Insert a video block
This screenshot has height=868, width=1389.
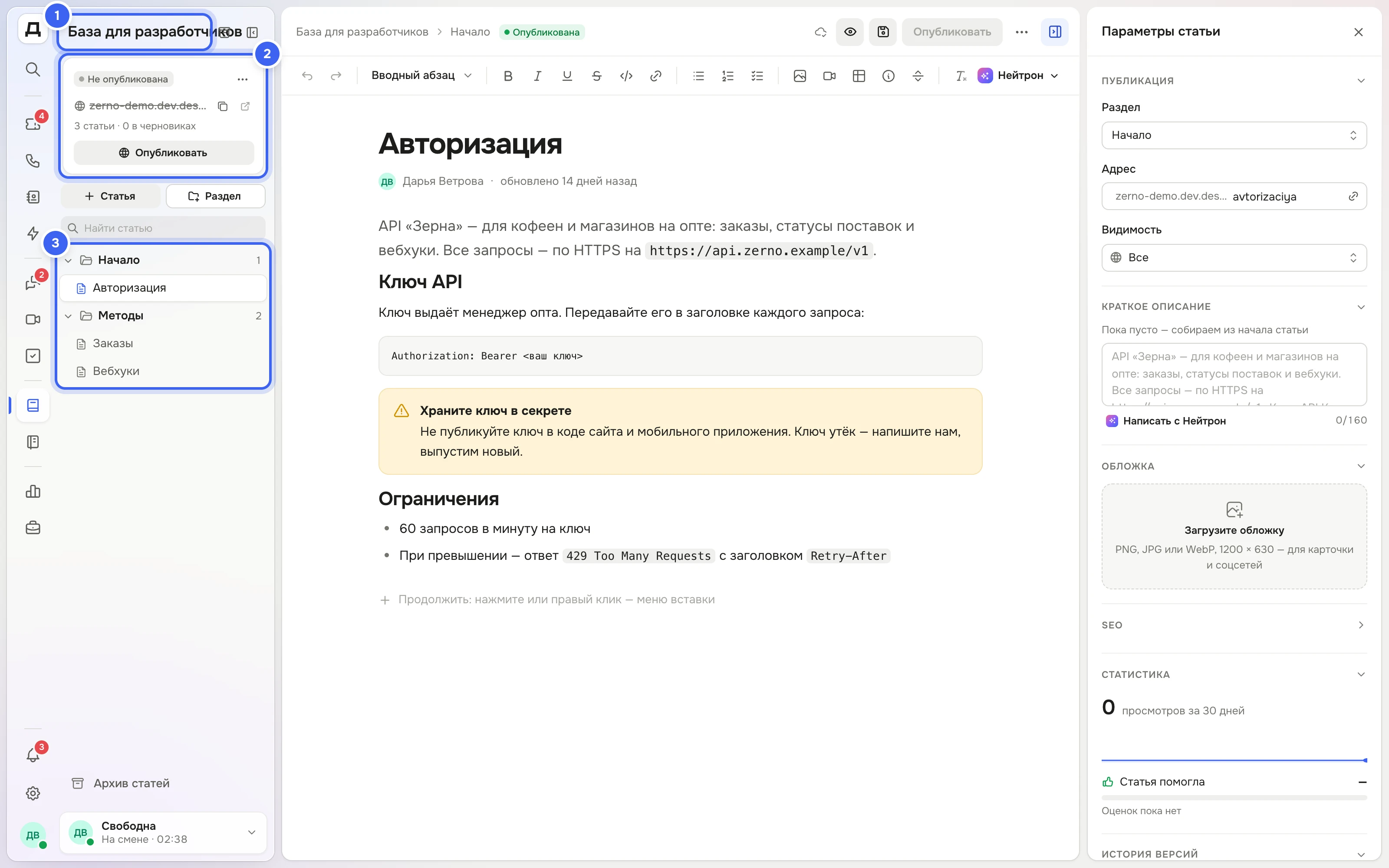tap(829, 76)
